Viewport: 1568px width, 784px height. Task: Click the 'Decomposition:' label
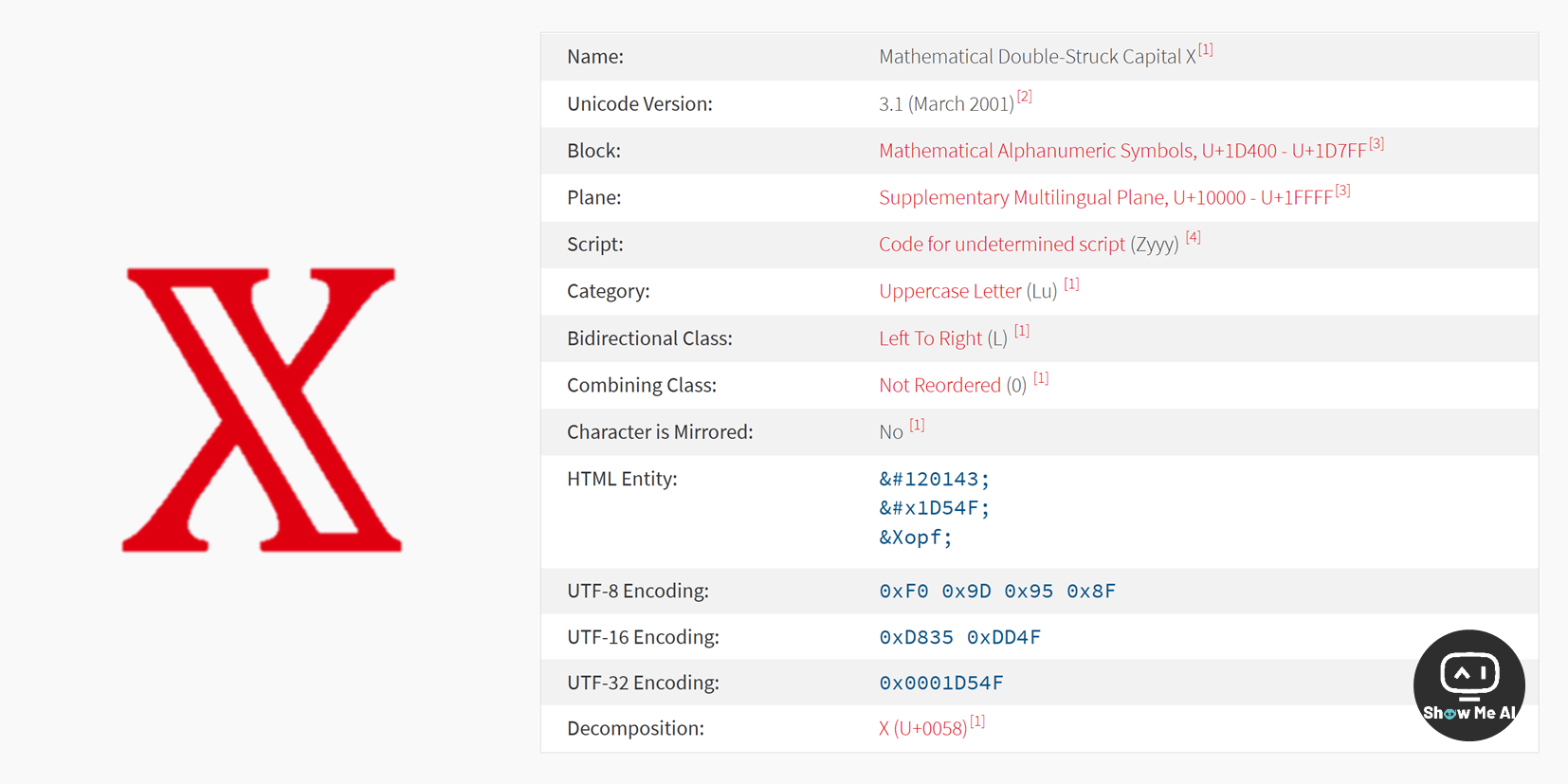(635, 728)
